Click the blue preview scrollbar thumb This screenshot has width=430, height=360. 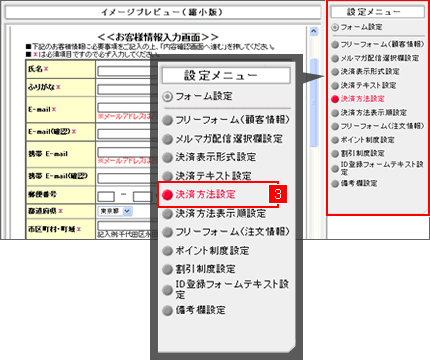(x=314, y=103)
